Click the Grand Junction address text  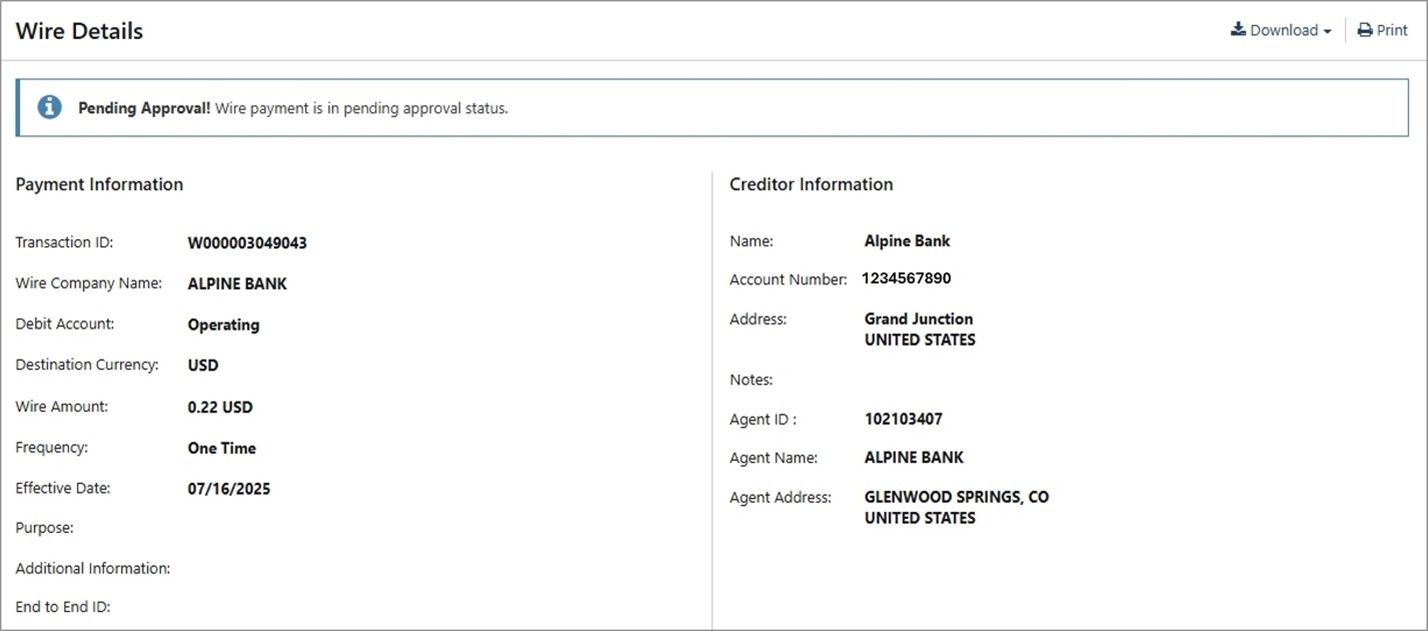point(918,319)
